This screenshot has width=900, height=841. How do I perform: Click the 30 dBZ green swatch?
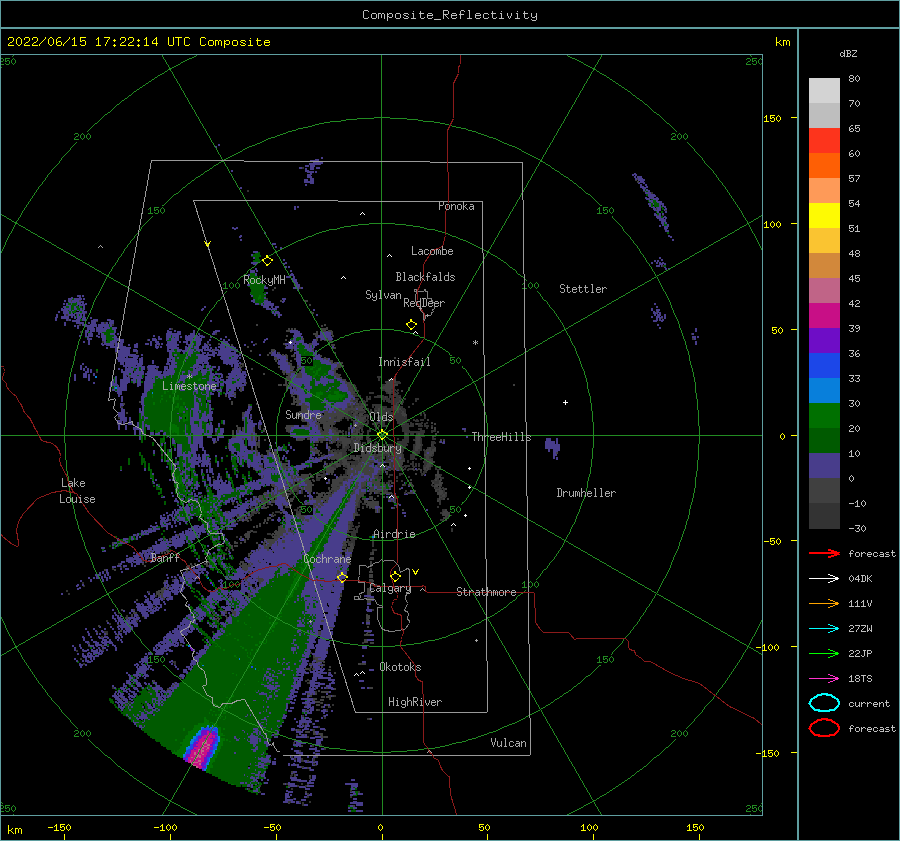pos(824,415)
